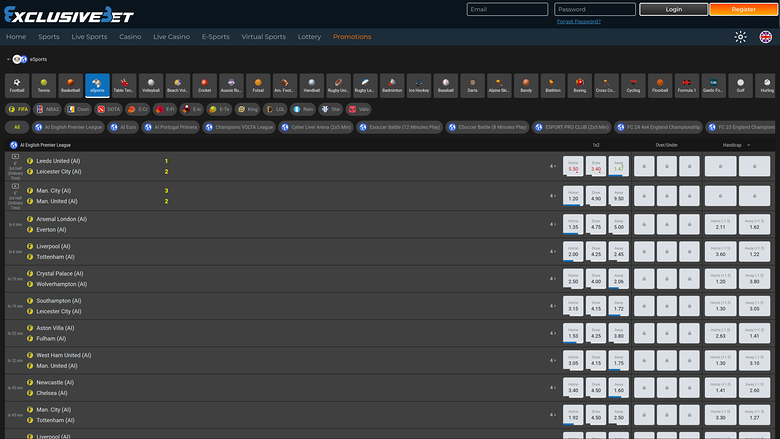
Task: Focus the Email input field
Action: (x=507, y=9)
